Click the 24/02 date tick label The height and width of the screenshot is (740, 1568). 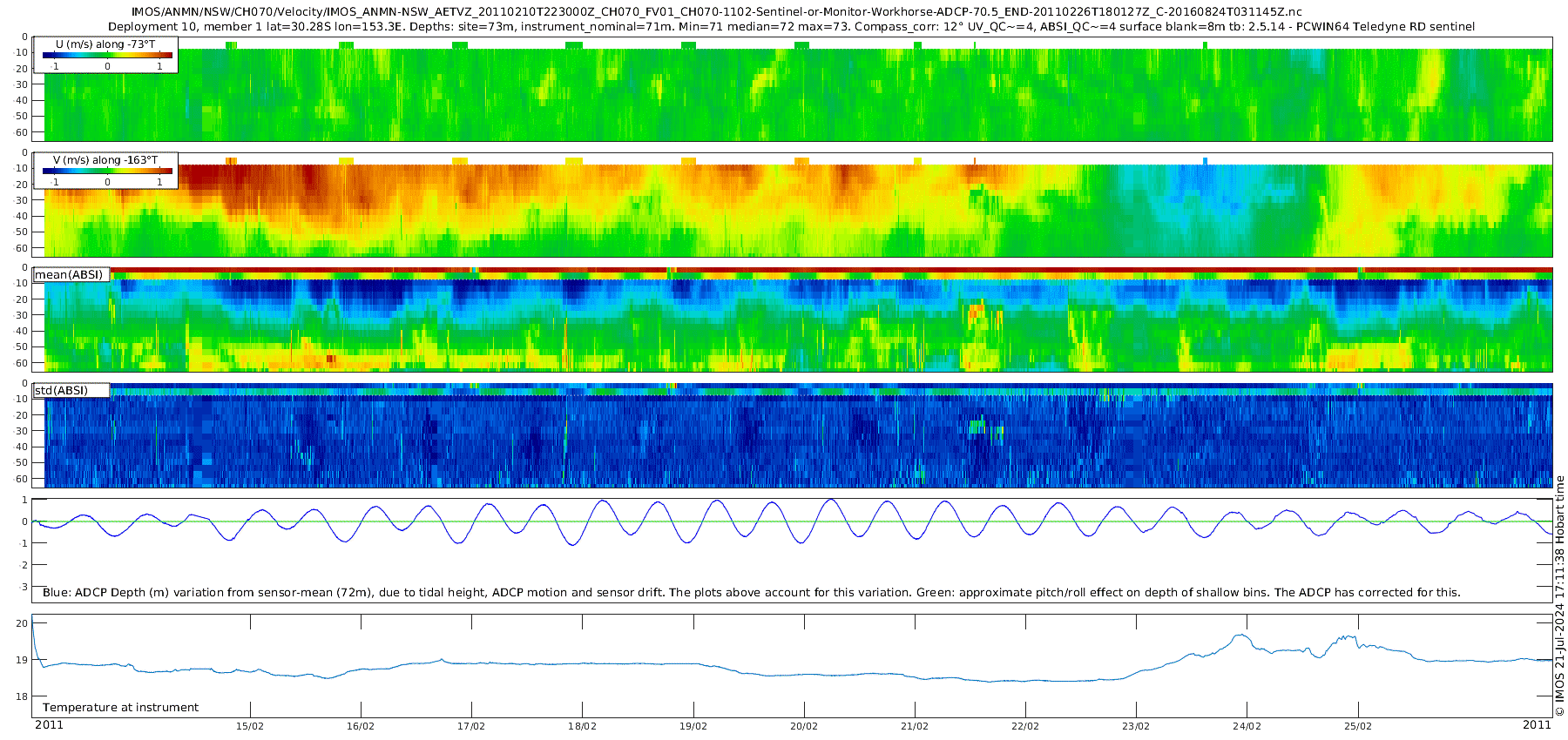[1247, 726]
